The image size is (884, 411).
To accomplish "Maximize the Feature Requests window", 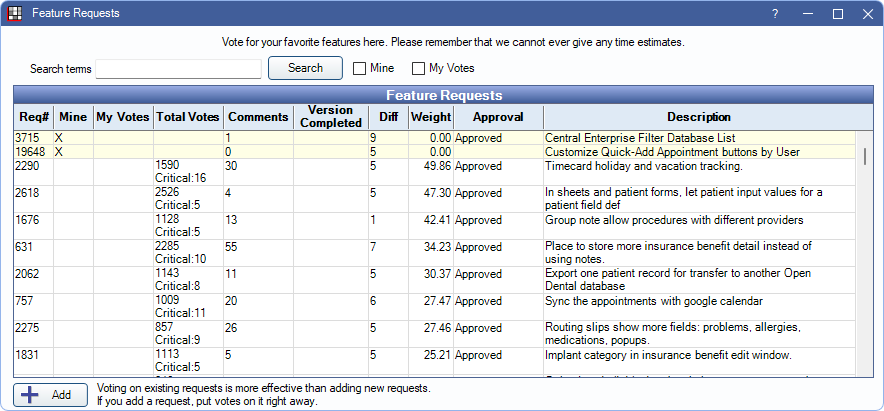I will point(838,14).
